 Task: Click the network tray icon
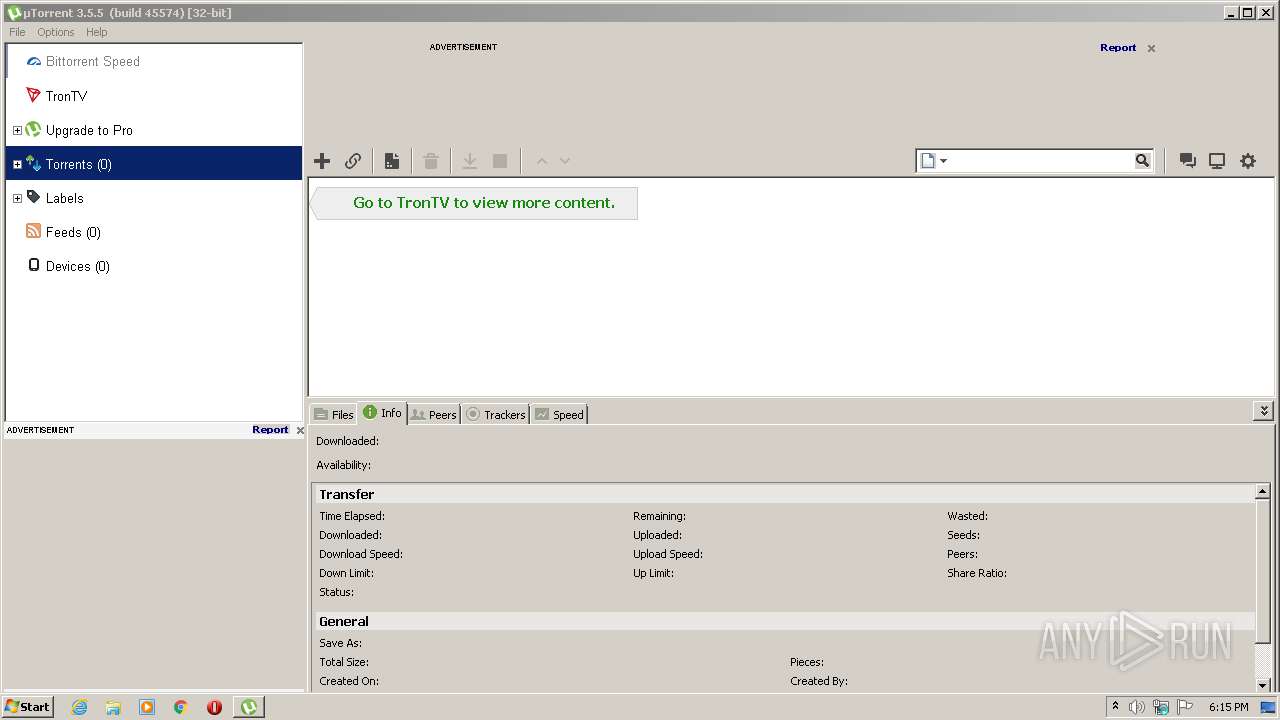1161,707
